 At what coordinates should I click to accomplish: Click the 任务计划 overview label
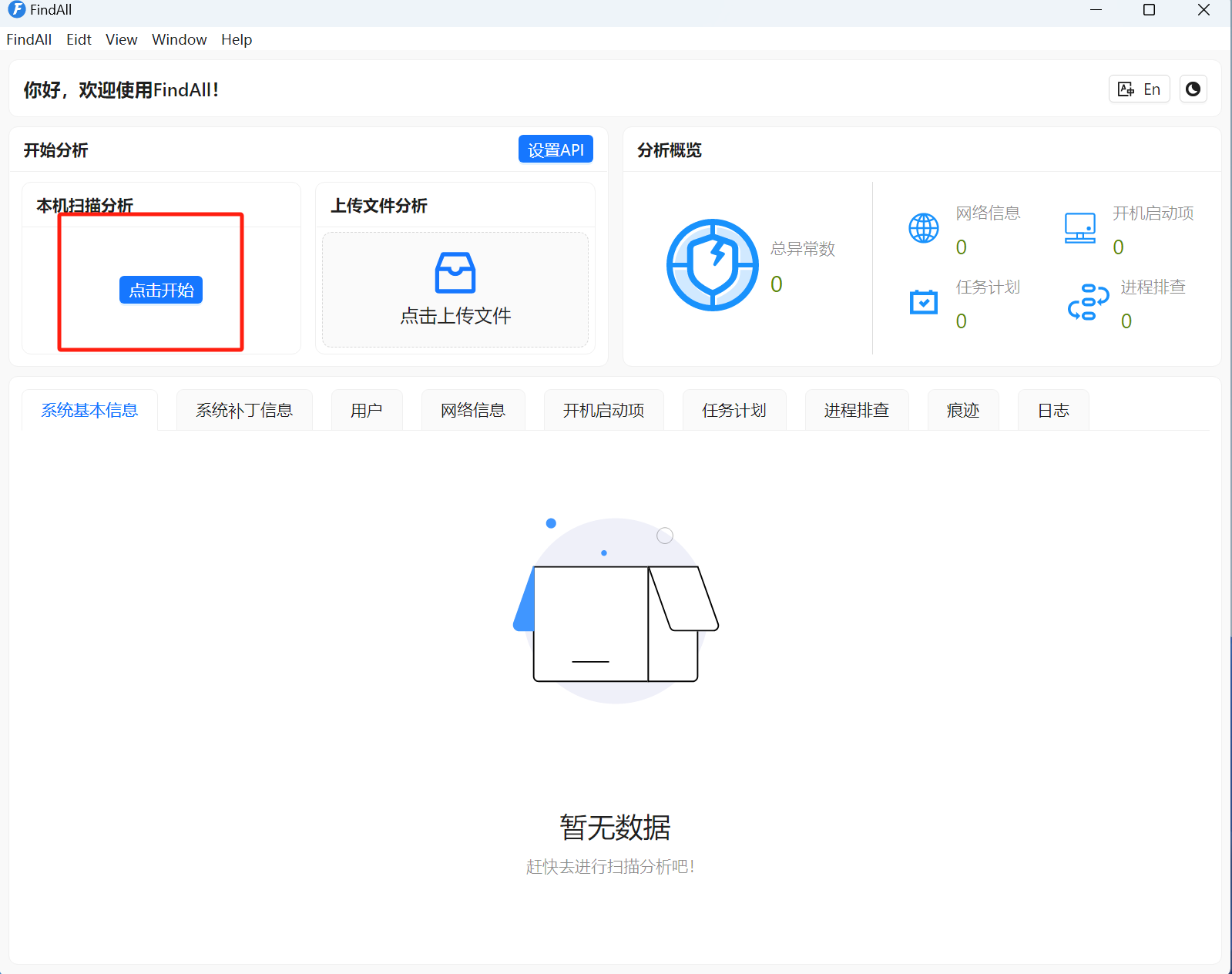(x=988, y=287)
